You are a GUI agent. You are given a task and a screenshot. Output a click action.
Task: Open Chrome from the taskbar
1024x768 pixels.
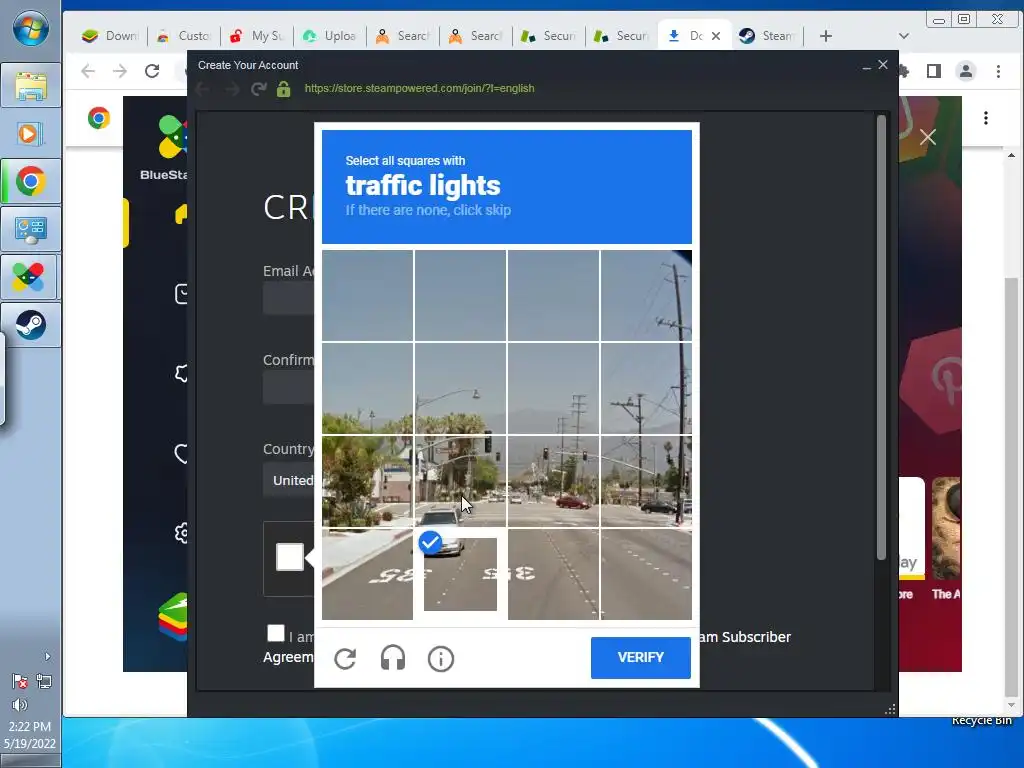pos(31,182)
